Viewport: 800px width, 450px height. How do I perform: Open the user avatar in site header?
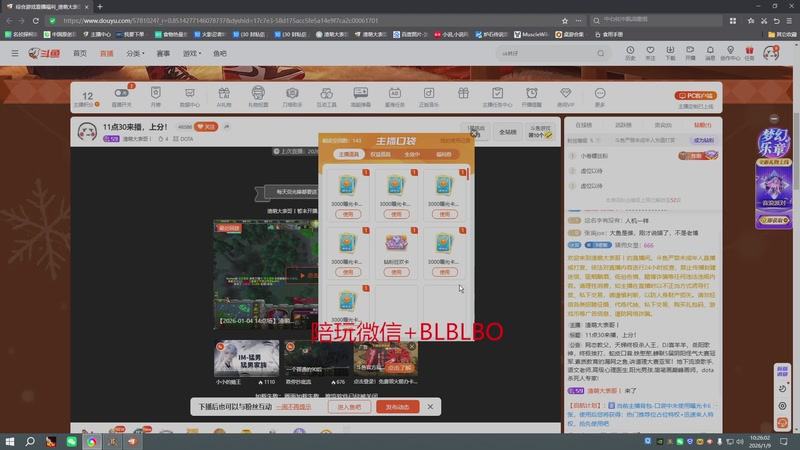(x=771, y=53)
